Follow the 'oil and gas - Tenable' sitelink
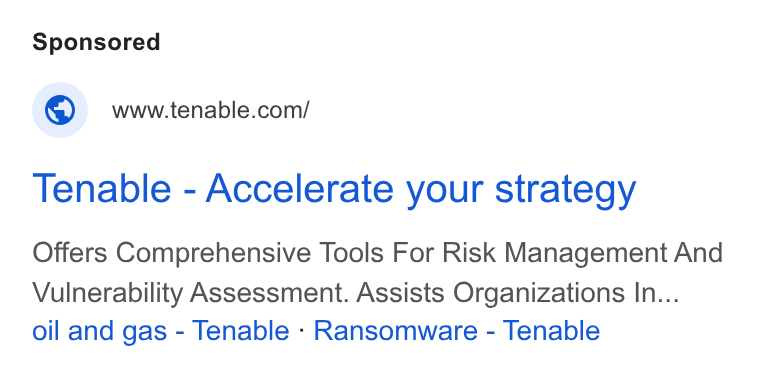The width and height of the screenshot is (760, 374). click(160, 331)
